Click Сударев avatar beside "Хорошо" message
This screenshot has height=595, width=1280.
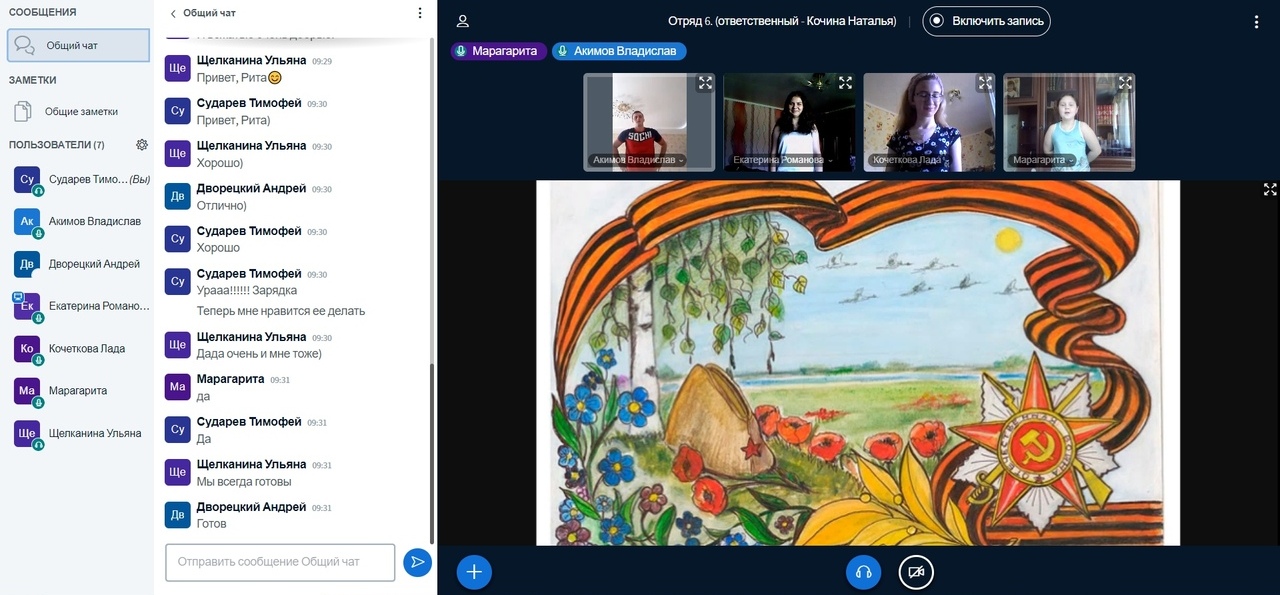pos(177,238)
